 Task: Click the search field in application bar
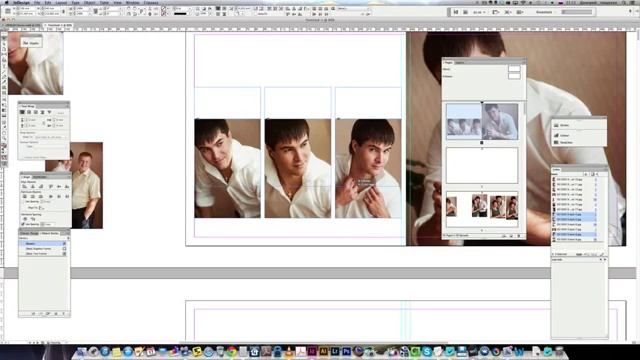coord(577,12)
